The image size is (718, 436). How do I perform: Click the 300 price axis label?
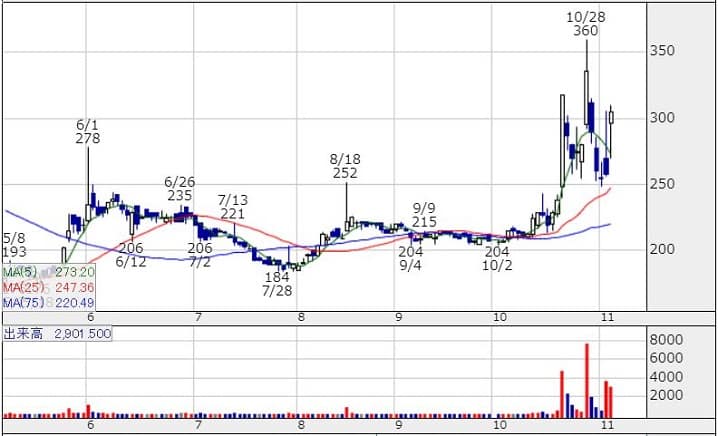(663, 118)
